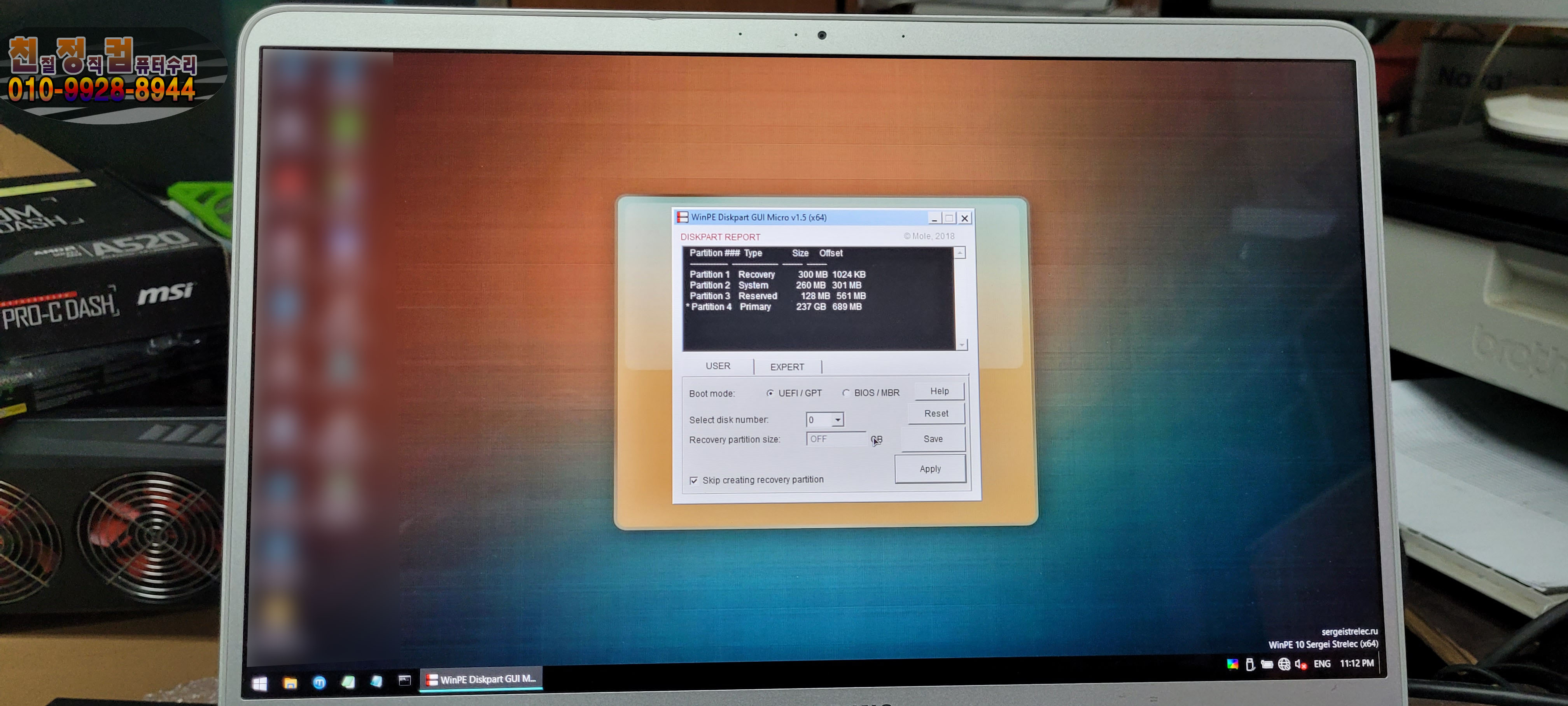
Task: Open File Explorer from the taskbar
Action: tap(290, 683)
